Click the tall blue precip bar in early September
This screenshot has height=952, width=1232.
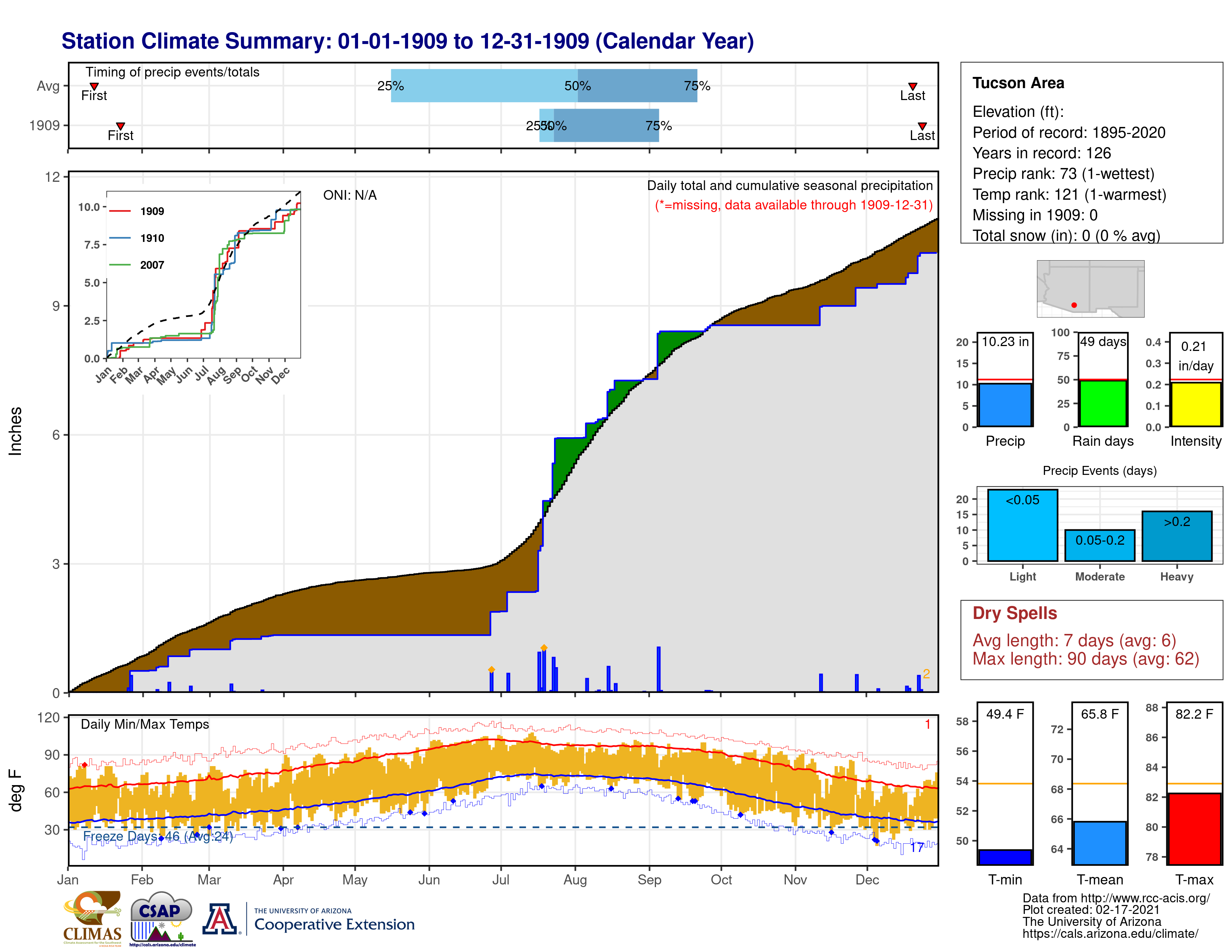pyautogui.click(x=658, y=669)
